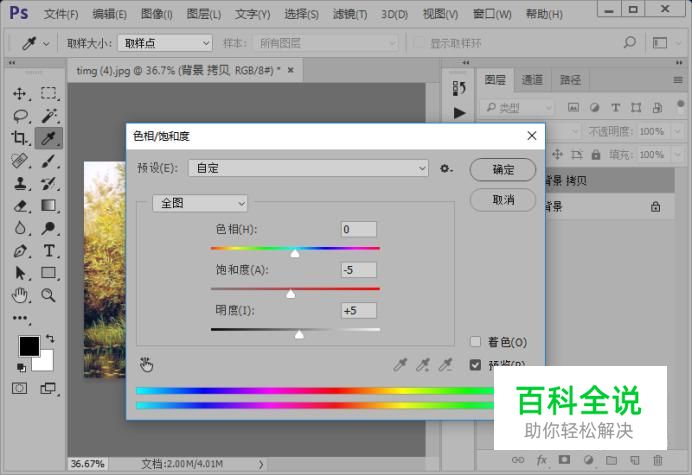The image size is (692, 475).
Task: Switch to the 路径 tab
Action: 570,80
